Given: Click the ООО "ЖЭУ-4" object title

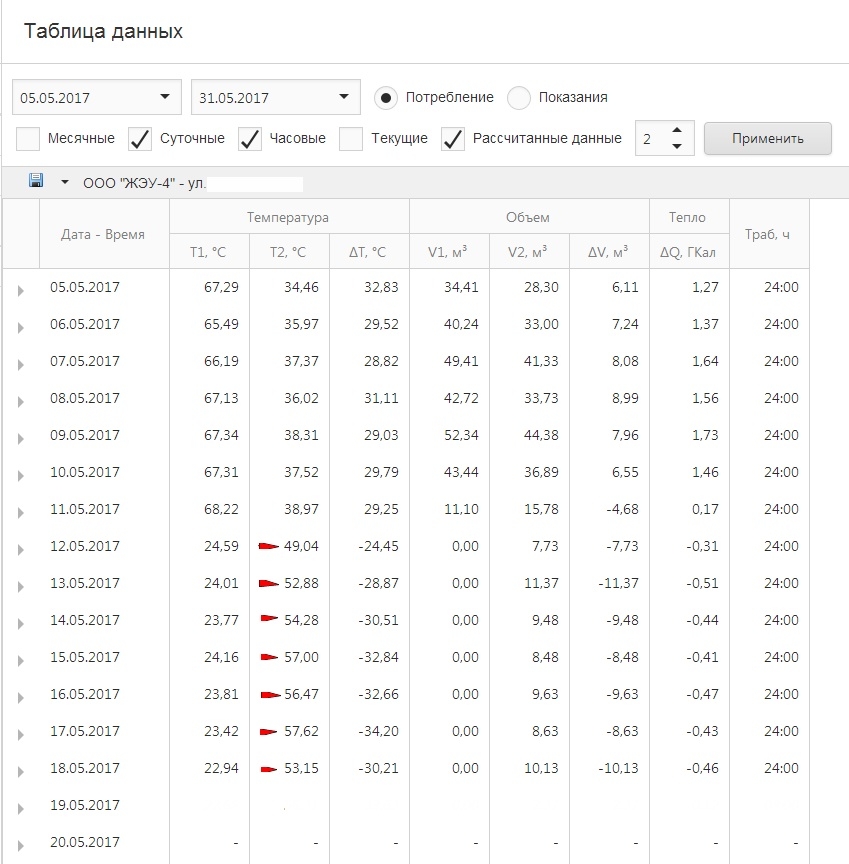Looking at the screenshot, I should (x=144, y=183).
